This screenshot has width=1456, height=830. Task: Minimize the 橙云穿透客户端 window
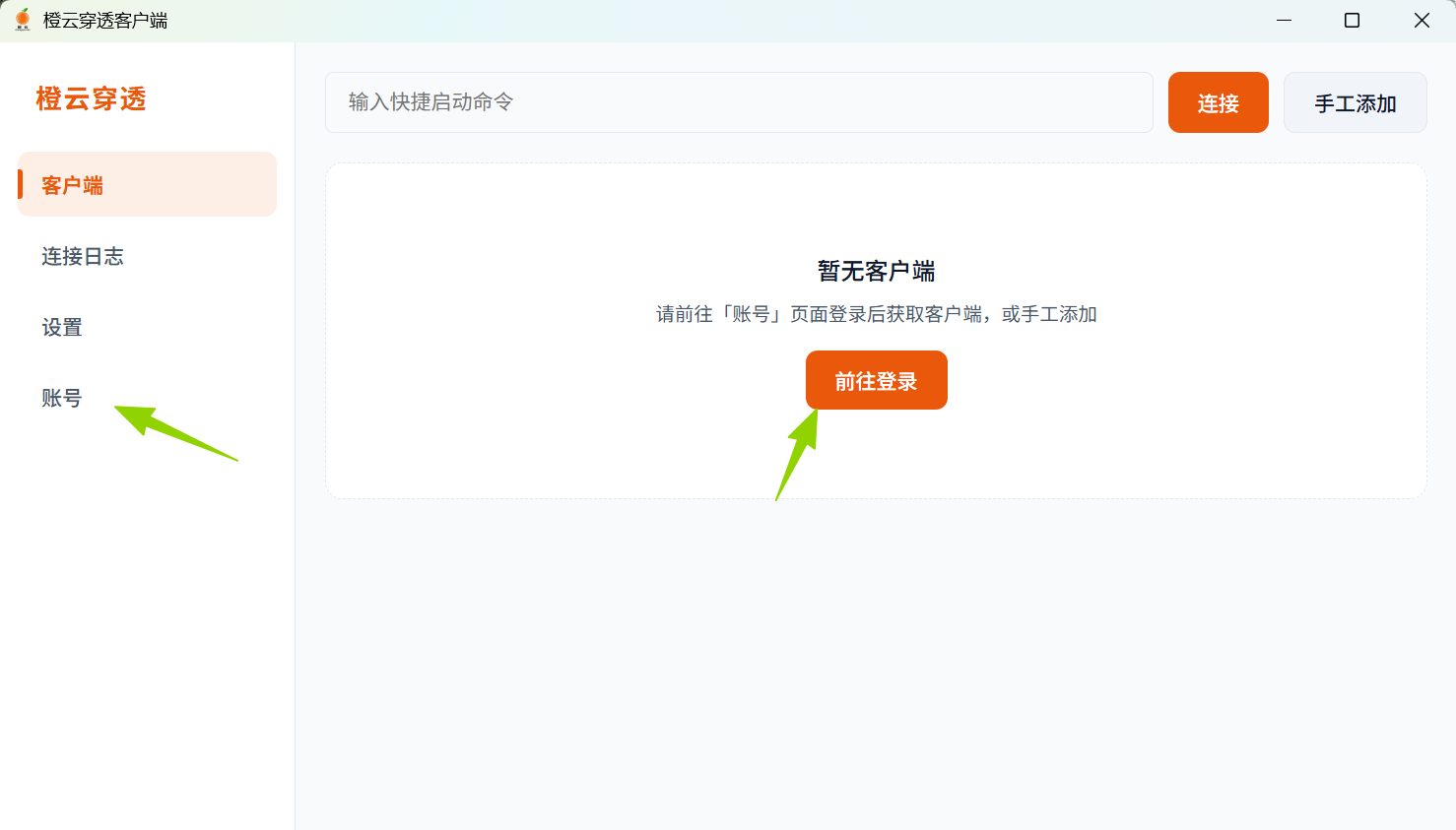pyautogui.click(x=1284, y=19)
